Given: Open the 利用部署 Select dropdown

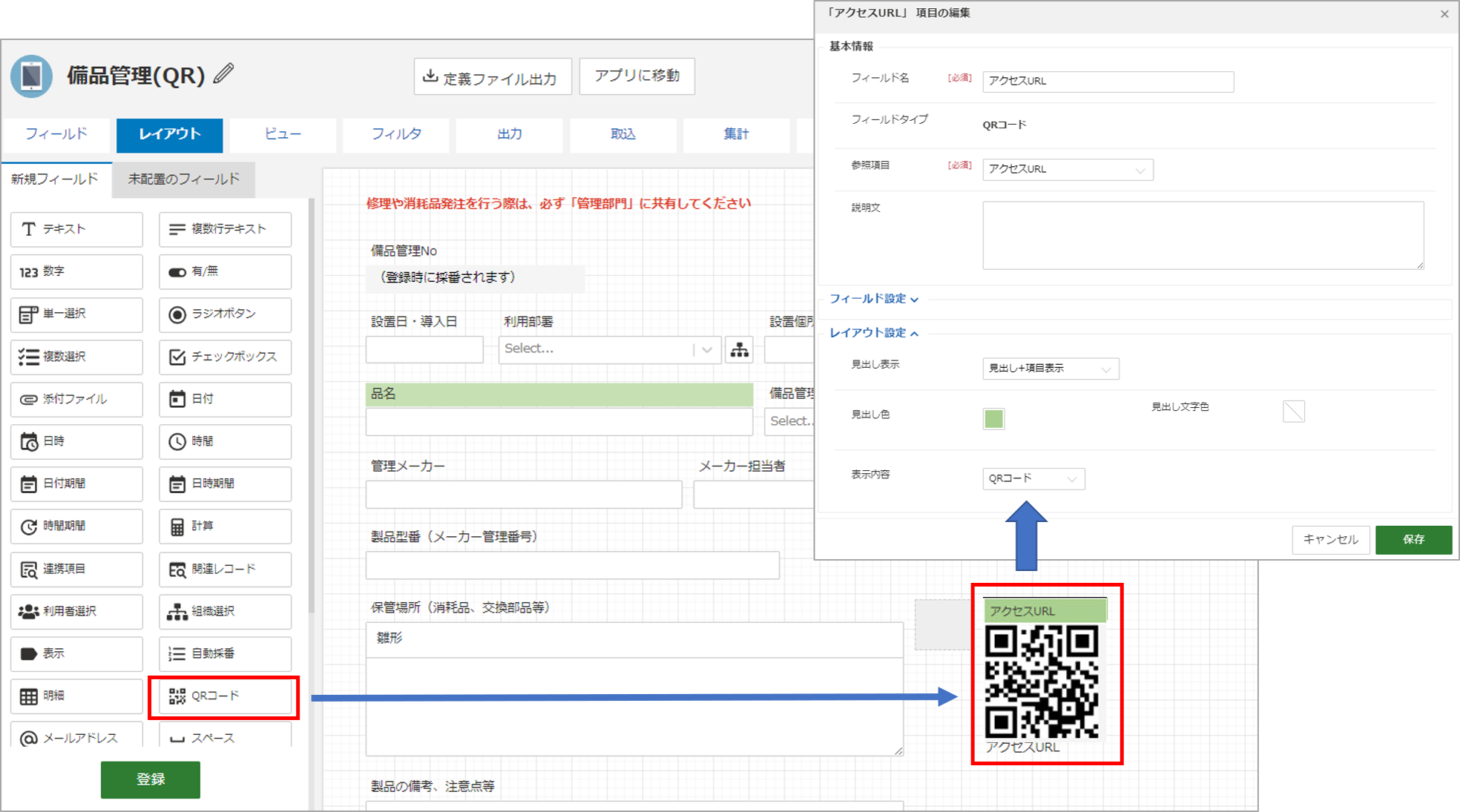Looking at the screenshot, I should [x=610, y=349].
